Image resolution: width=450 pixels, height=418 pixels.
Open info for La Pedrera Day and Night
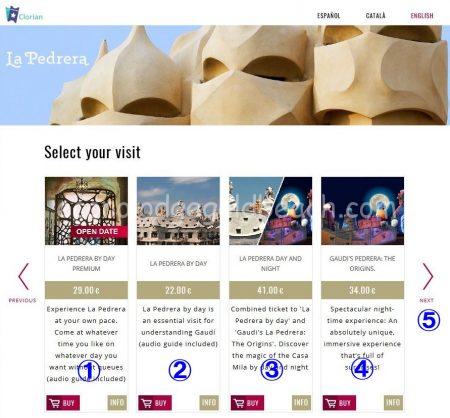click(301, 403)
